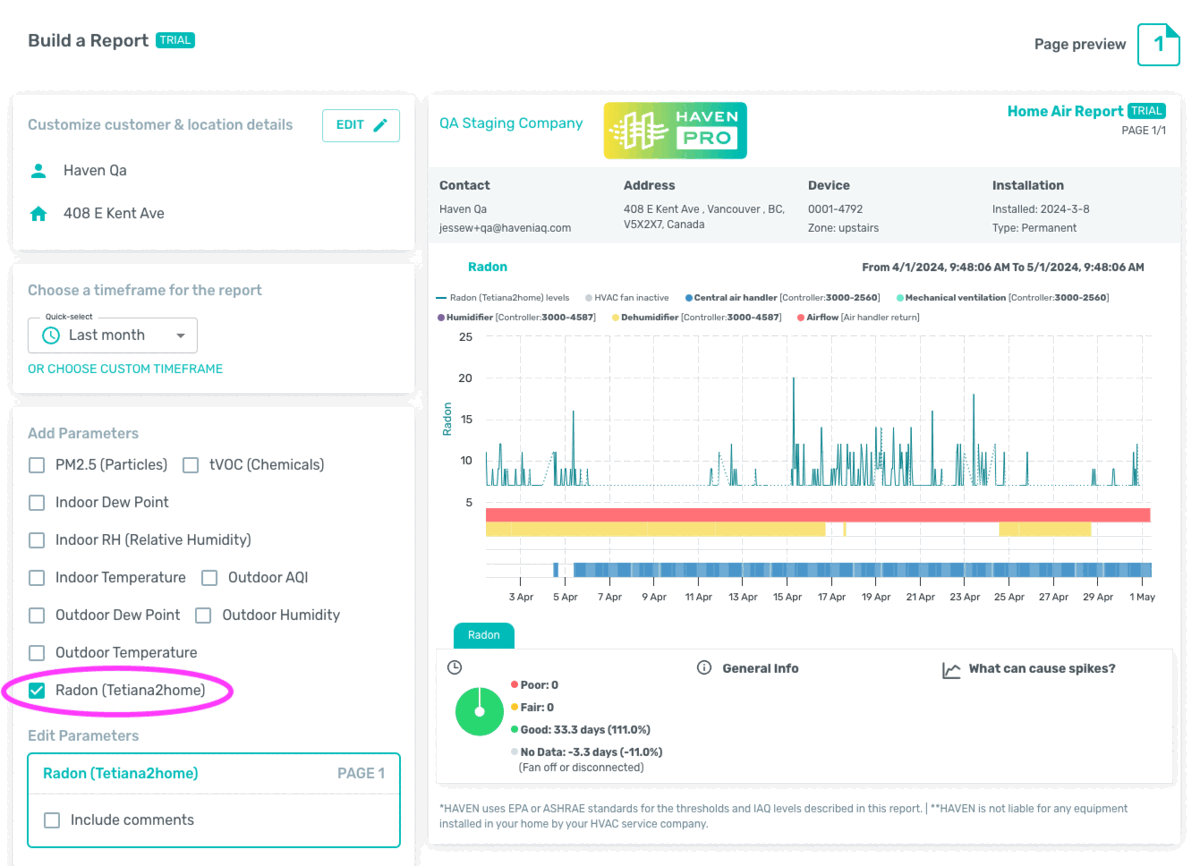This screenshot has height=866, width=1200.
Task: Click the pencil icon on the EDIT button
Action: [380, 126]
